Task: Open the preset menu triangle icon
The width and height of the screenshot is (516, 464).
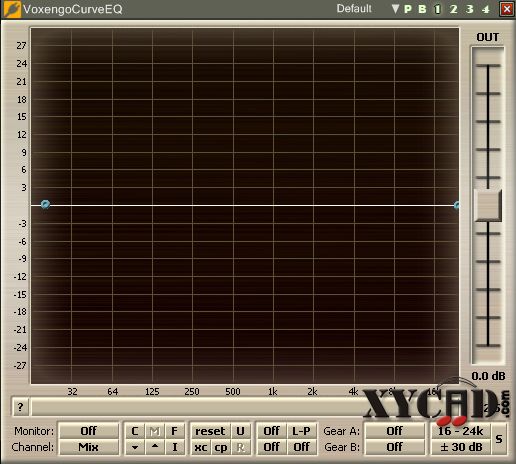Action: (x=395, y=9)
